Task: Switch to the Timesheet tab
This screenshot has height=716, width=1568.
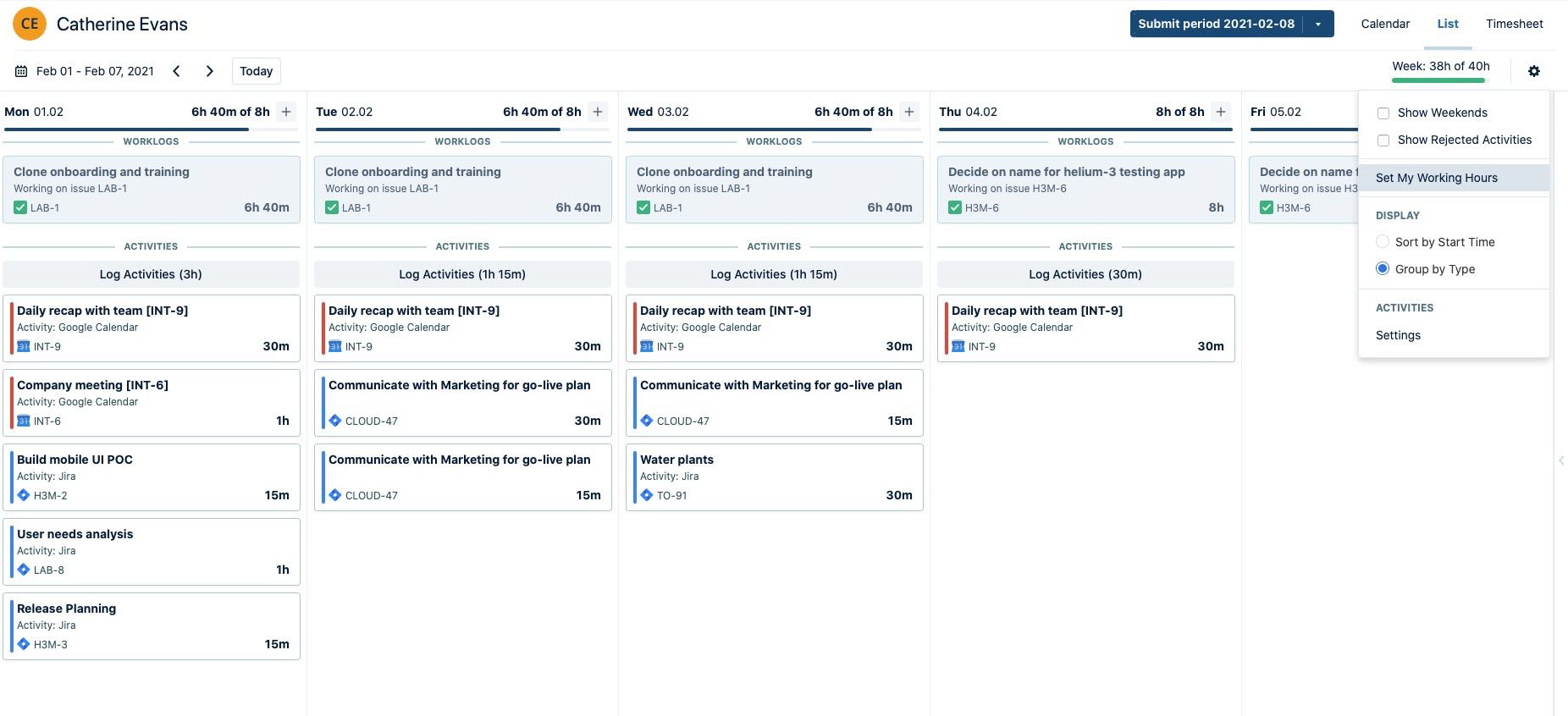Action: click(x=1514, y=24)
